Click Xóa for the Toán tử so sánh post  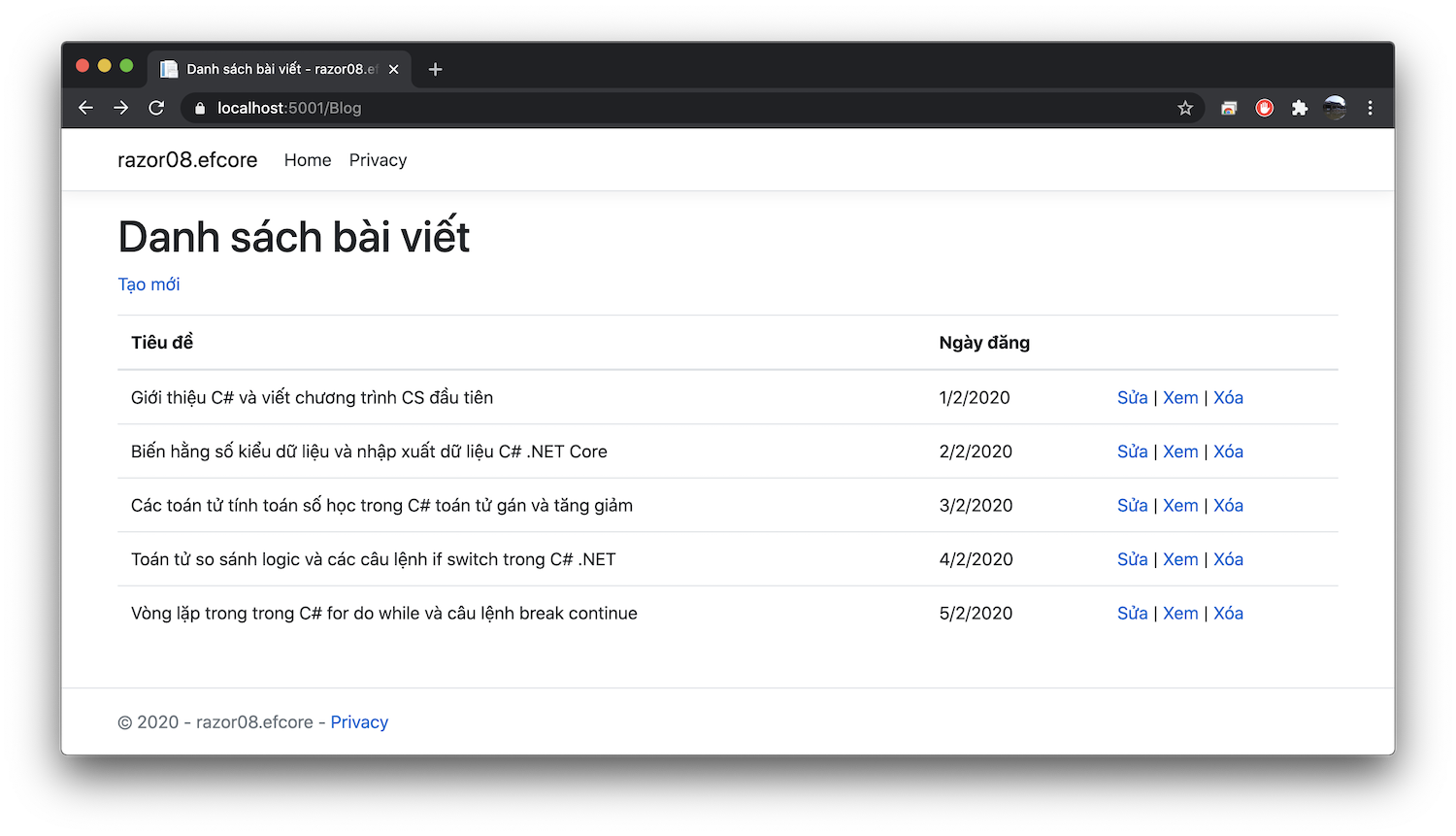click(1228, 559)
